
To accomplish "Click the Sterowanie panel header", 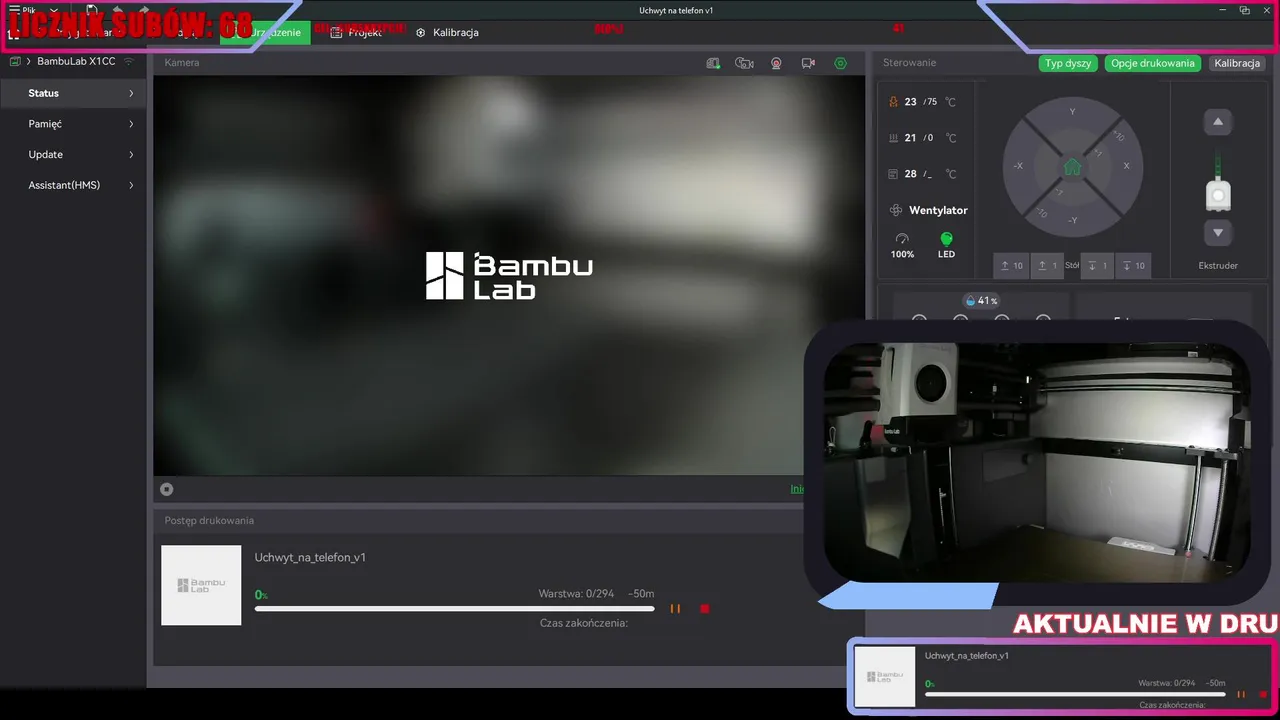I will point(909,62).
